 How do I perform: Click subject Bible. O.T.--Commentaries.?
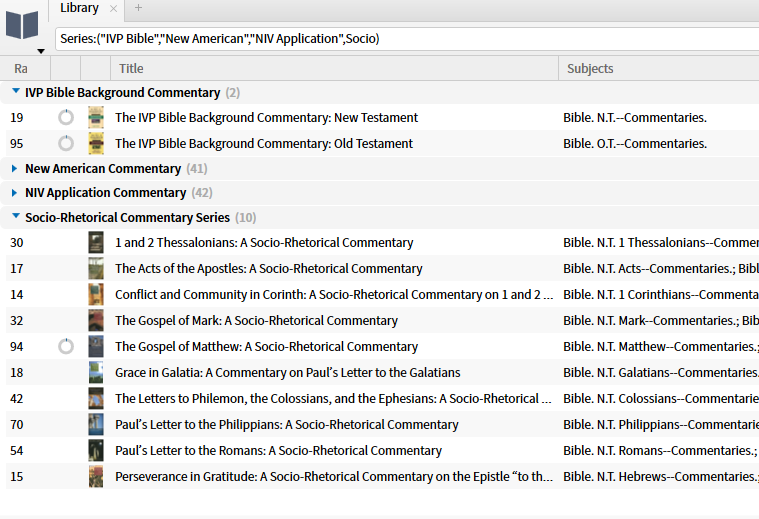tap(635, 143)
